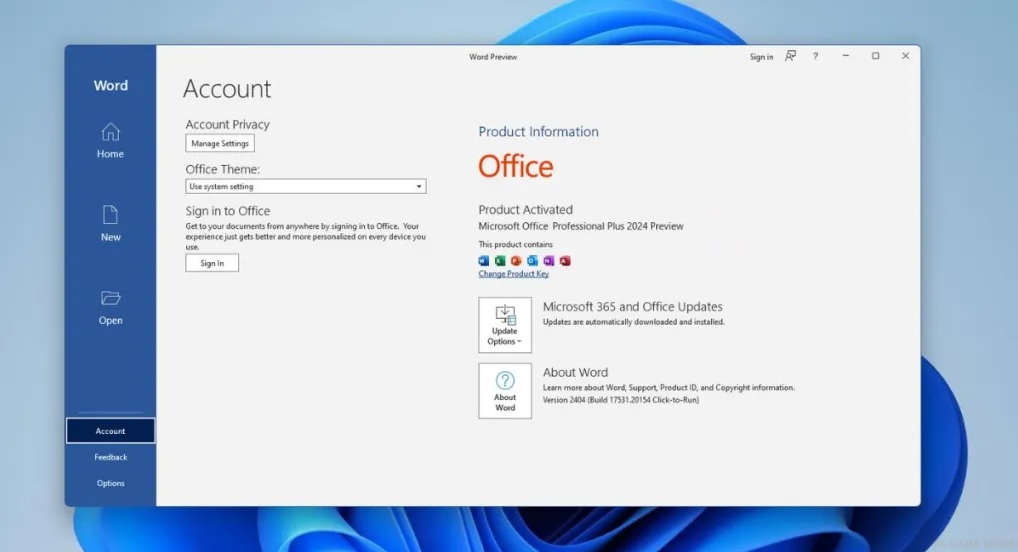This screenshot has width=1018, height=552.
Task: Click Sign in link in the title bar
Action: [x=761, y=57]
